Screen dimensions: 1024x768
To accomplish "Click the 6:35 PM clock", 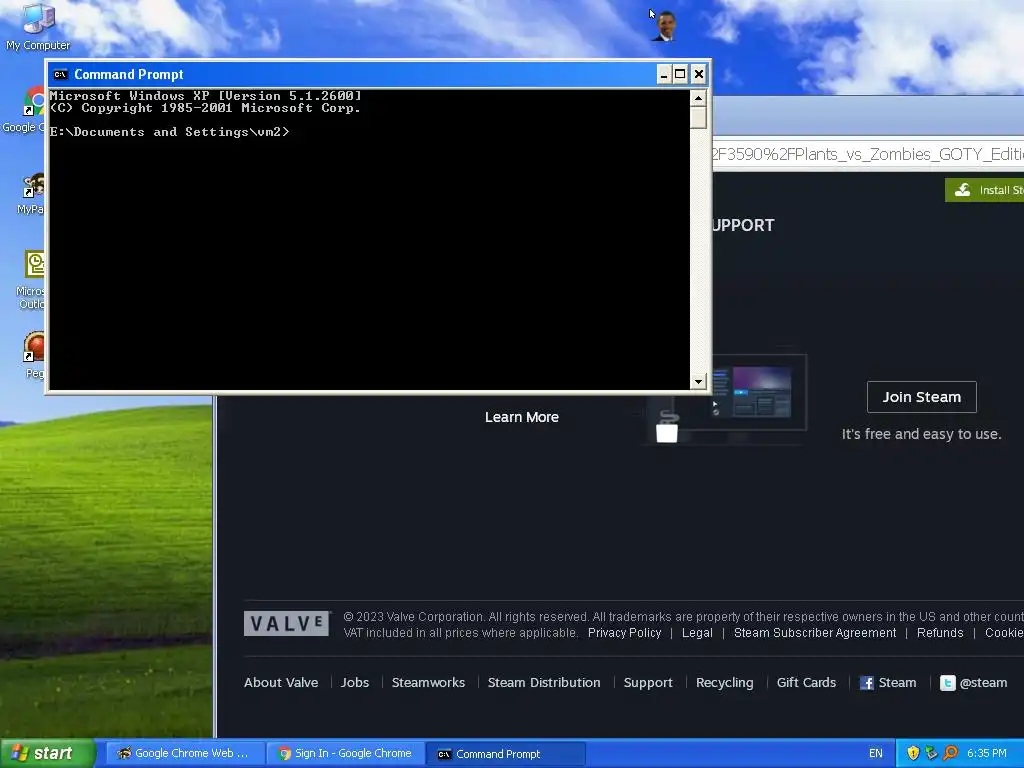I will 987,753.
